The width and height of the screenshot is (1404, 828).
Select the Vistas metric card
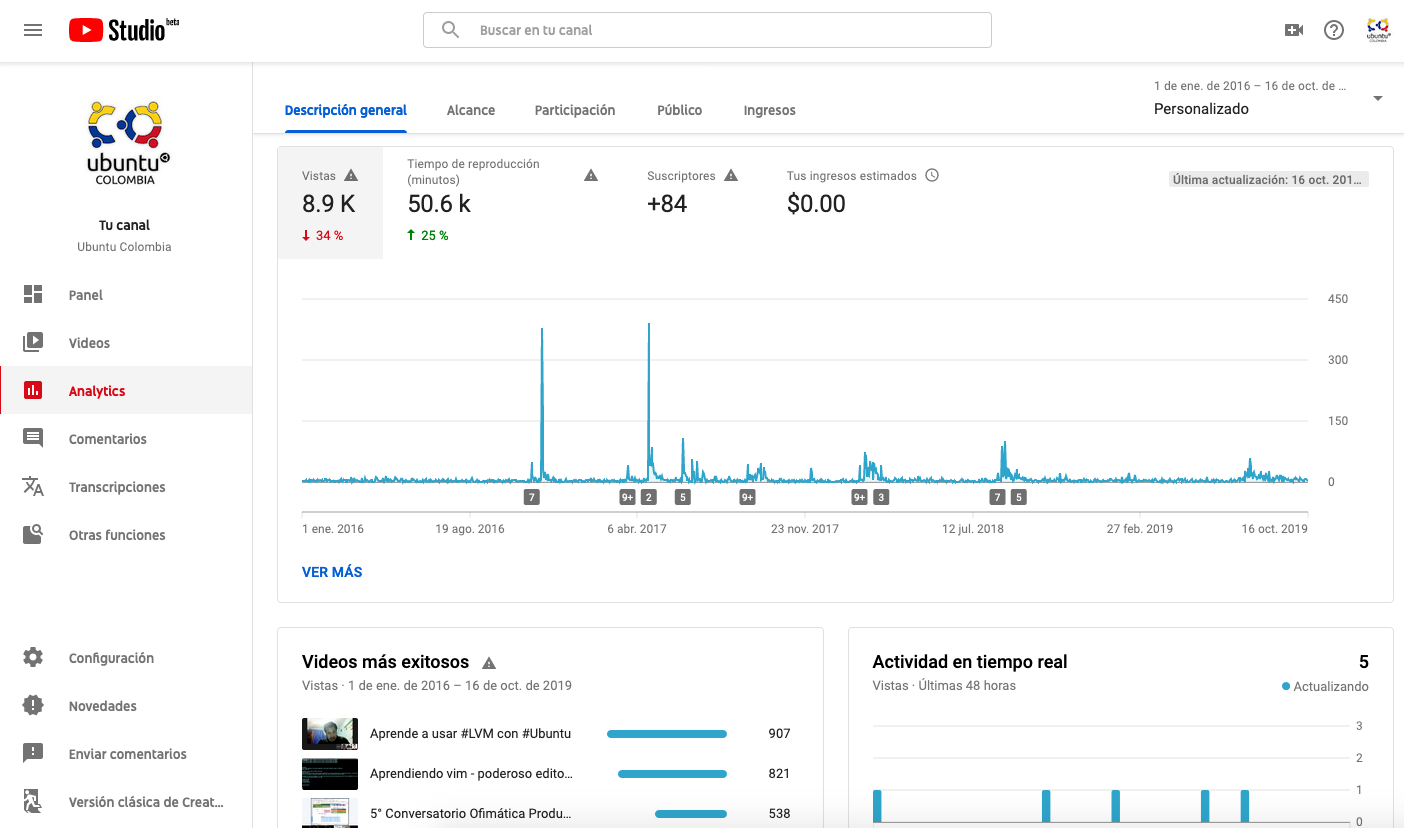pyautogui.click(x=330, y=203)
